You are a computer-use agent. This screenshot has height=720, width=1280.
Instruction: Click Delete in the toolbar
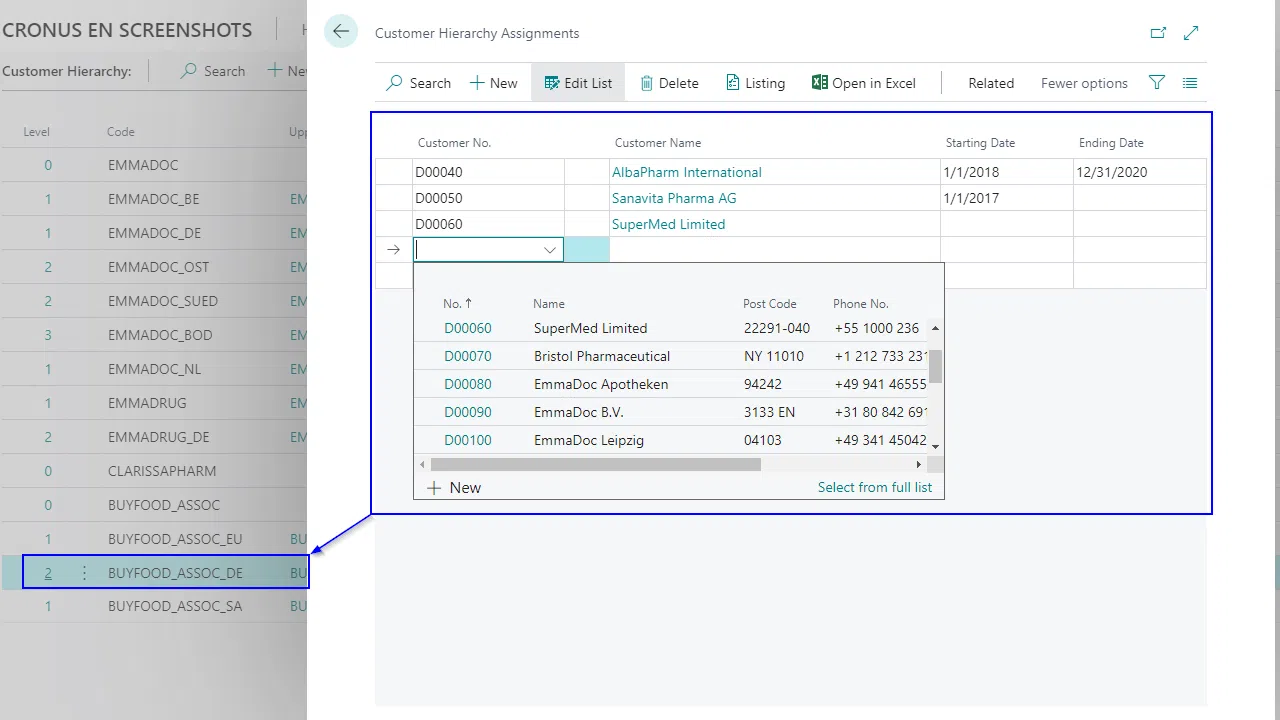pos(669,83)
